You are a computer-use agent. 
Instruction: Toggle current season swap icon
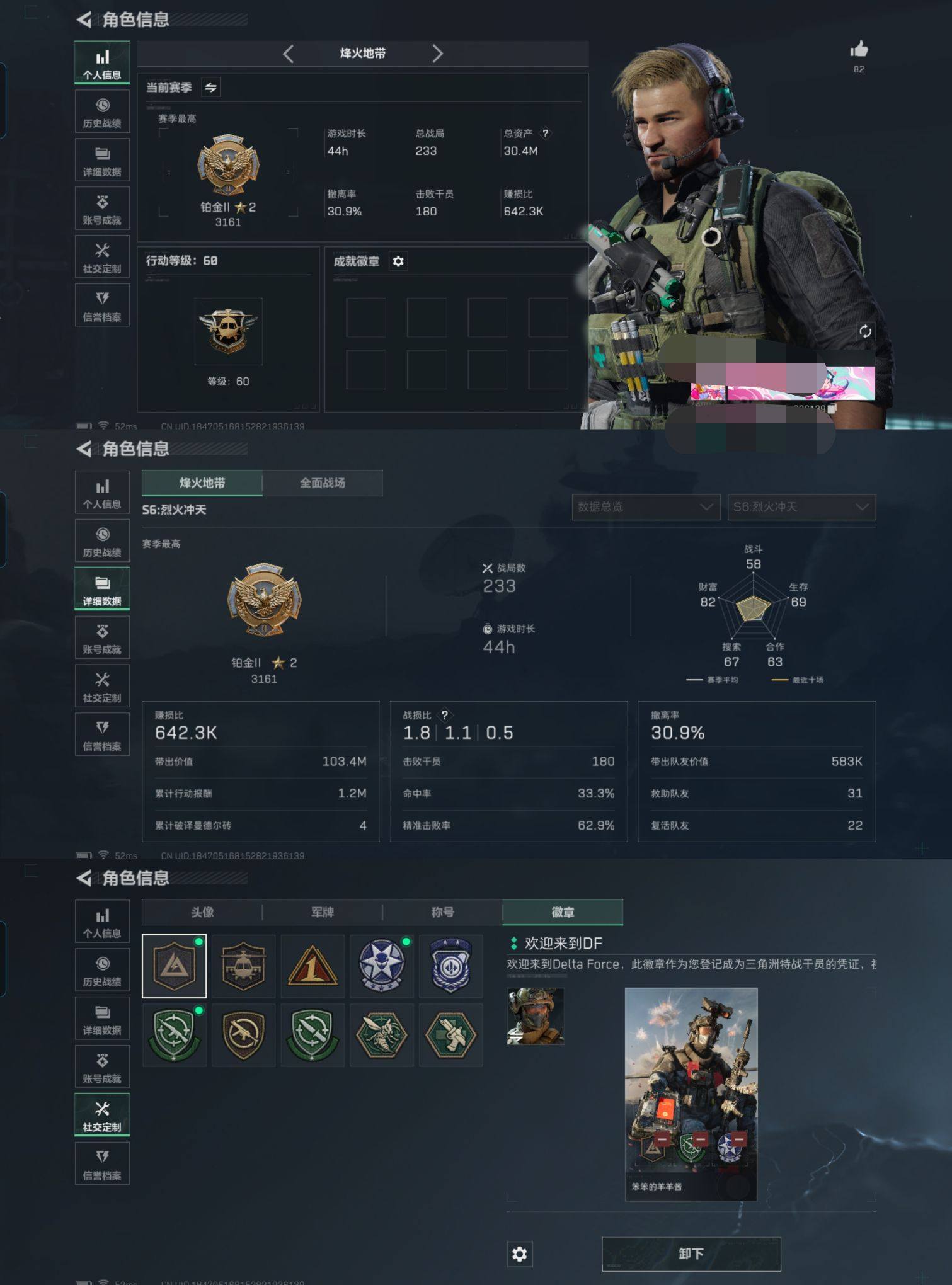tap(211, 88)
